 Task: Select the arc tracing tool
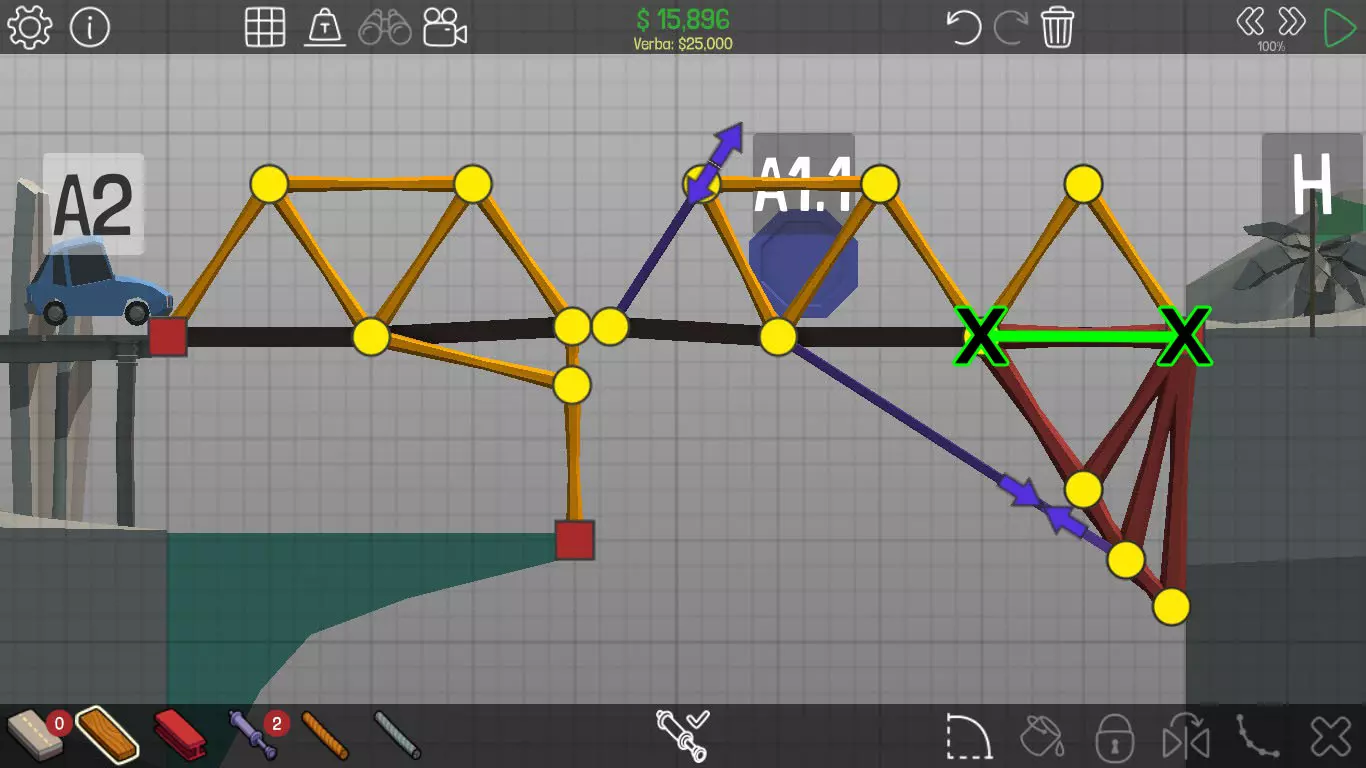tap(969, 738)
